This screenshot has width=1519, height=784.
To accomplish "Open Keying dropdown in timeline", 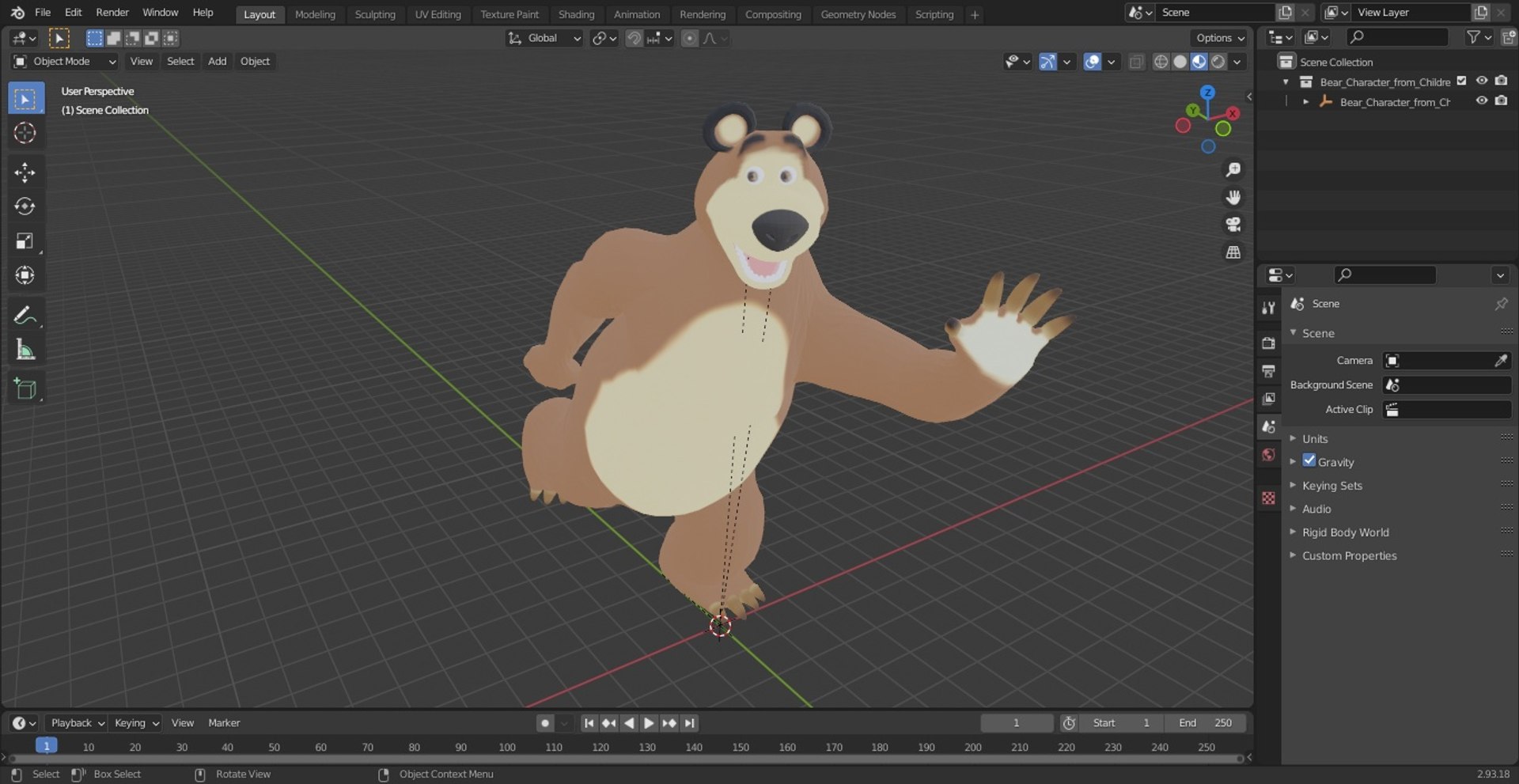I will point(135,723).
